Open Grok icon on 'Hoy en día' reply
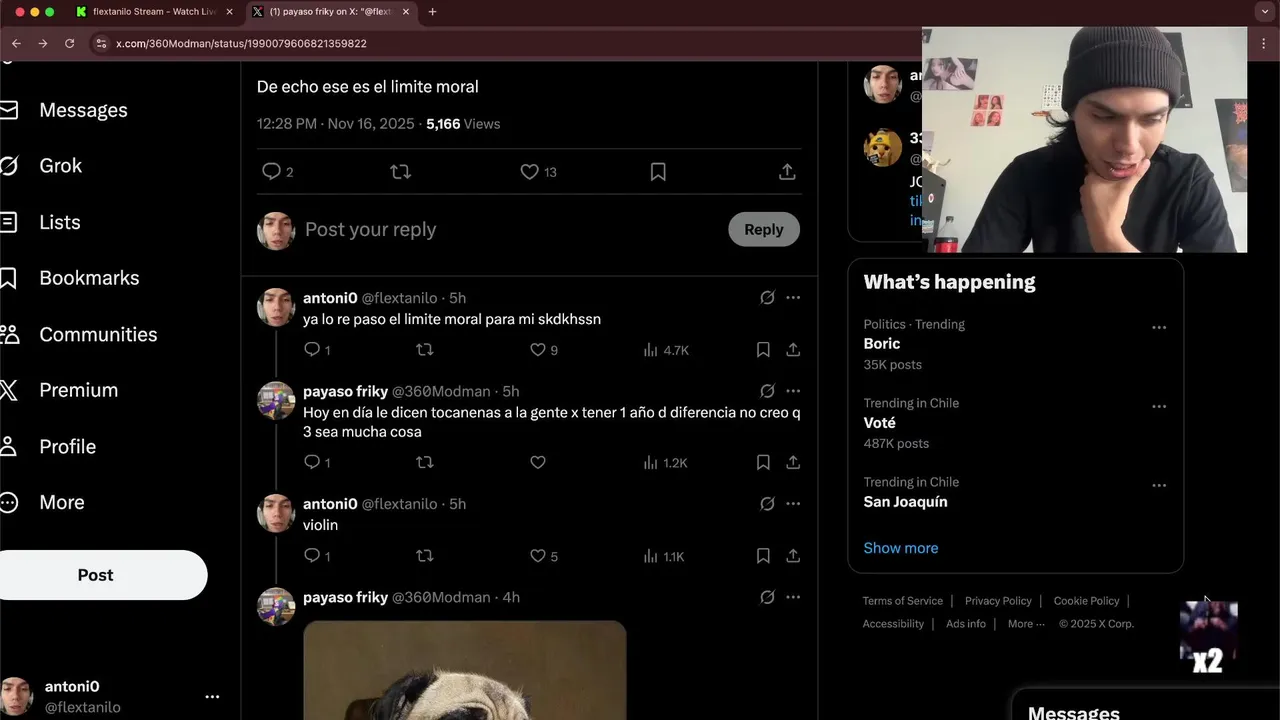 point(767,391)
